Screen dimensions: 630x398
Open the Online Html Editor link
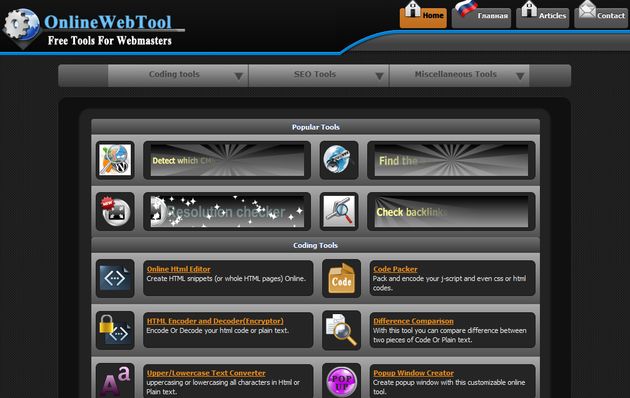[178, 269]
